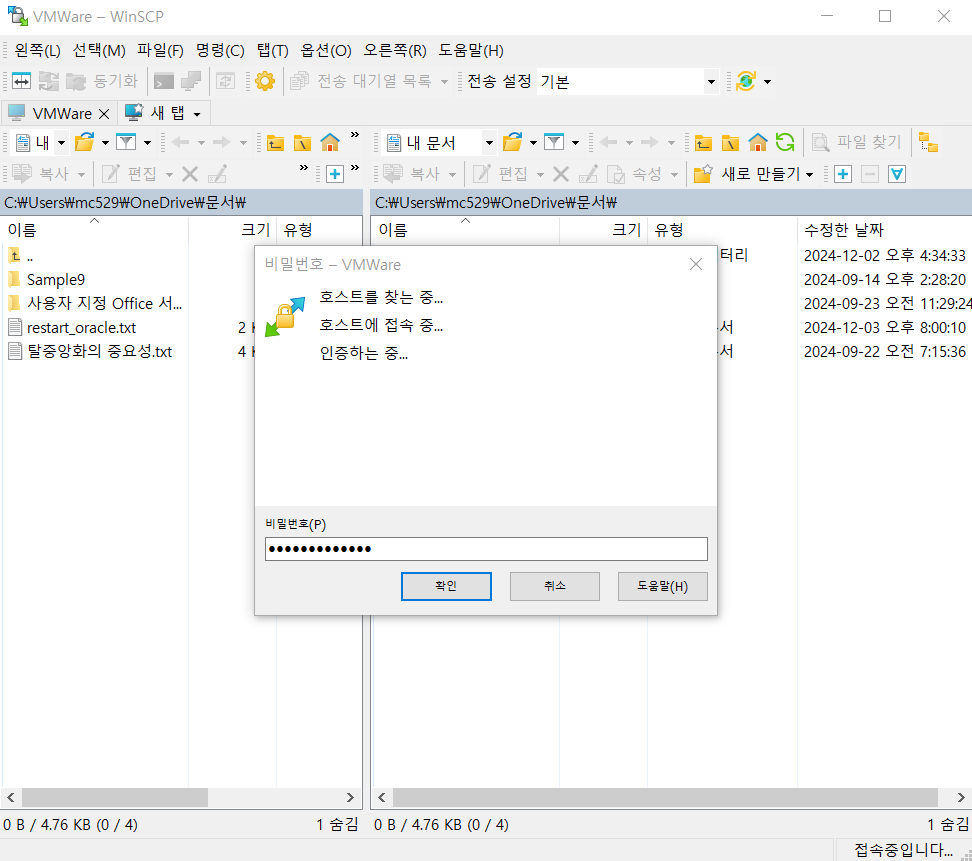Click the left panel delete X icon
The height and width of the screenshot is (861, 972).
tap(190, 174)
